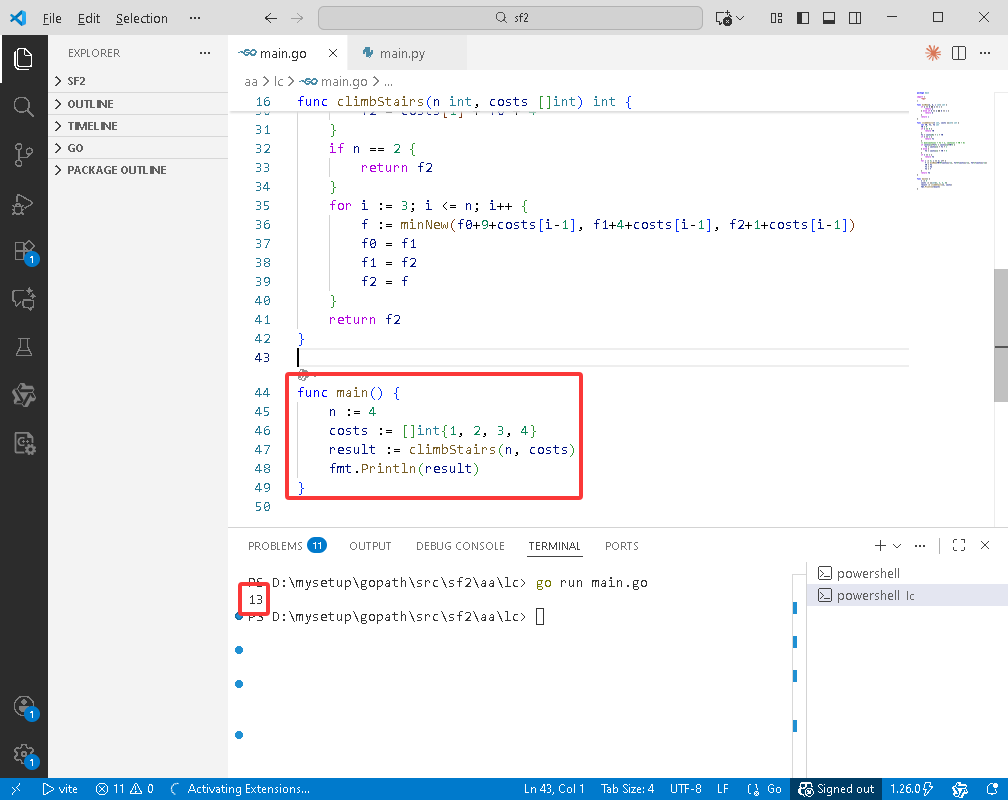Open new terminal launch profile dropdown

point(897,545)
